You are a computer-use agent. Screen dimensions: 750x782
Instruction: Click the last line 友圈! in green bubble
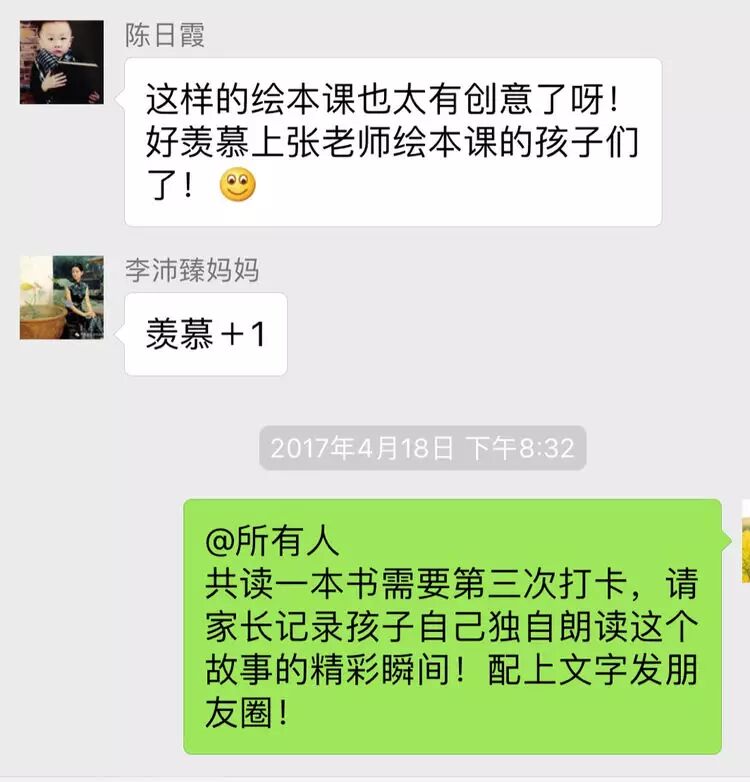point(246,712)
